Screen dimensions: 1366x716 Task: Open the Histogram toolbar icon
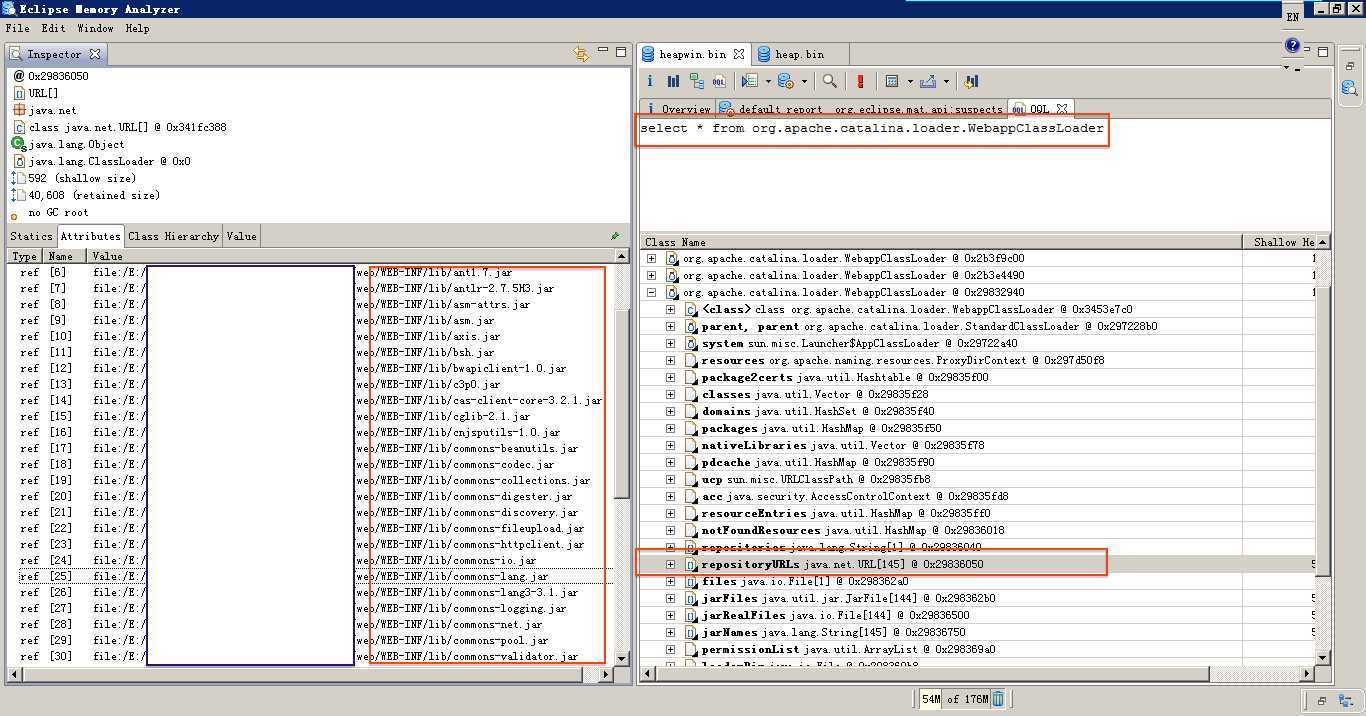(673, 81)
